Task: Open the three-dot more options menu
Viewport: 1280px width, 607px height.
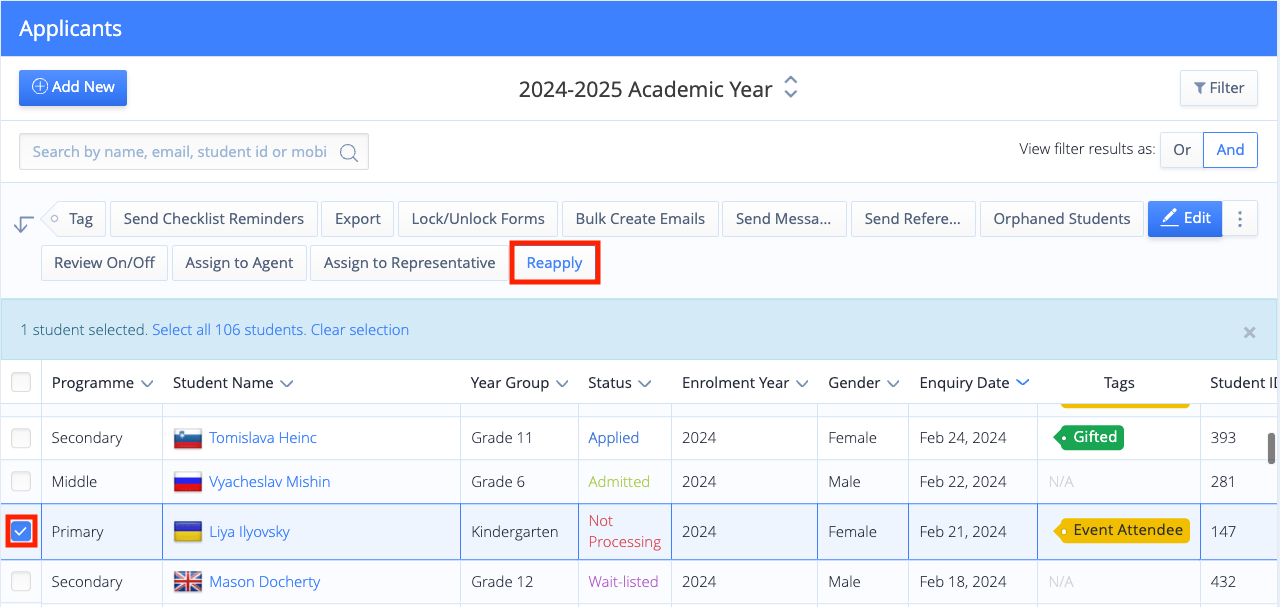Action: coord(1240,219)
